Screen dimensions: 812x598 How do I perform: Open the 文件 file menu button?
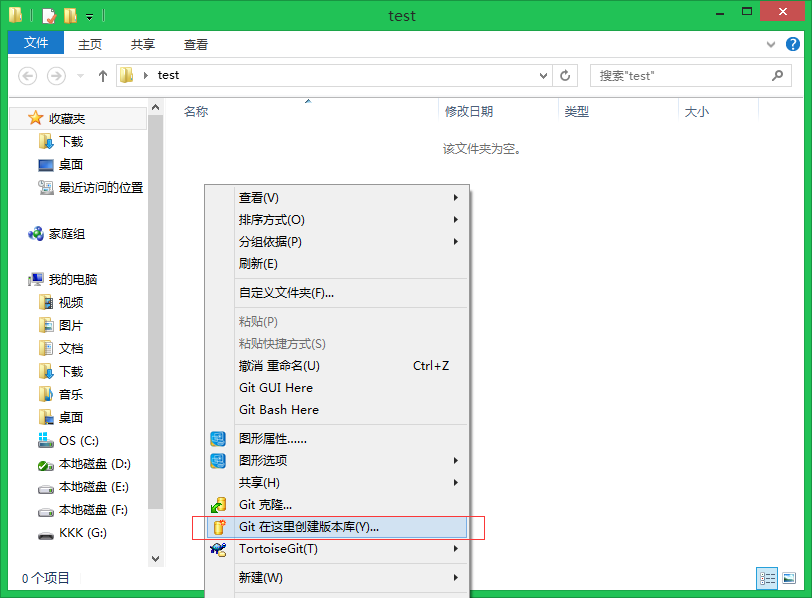36,44
